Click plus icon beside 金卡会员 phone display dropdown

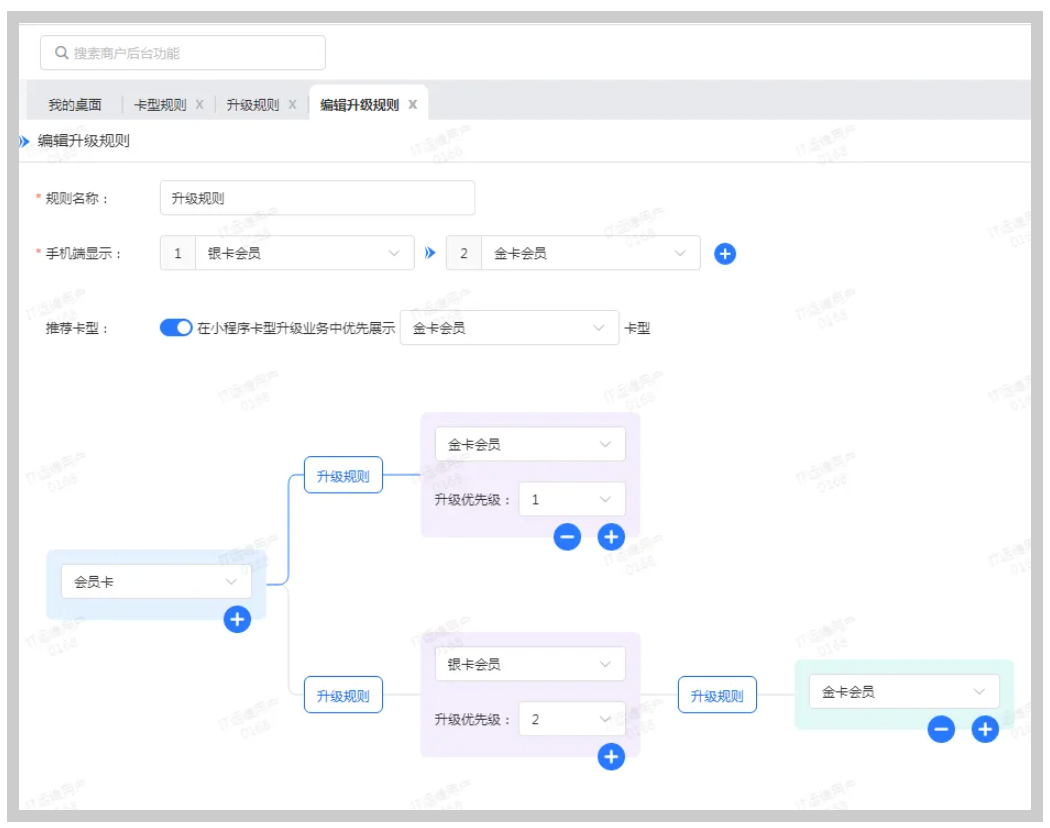(725, 254)
